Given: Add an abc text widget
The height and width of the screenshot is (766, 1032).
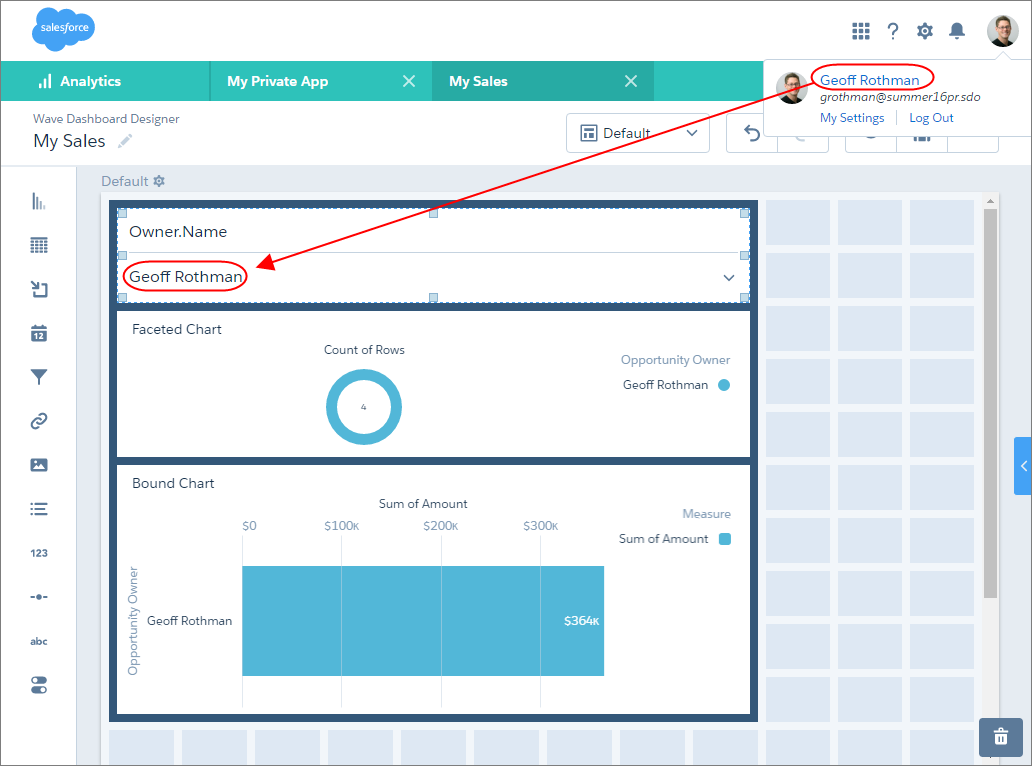Looking at the screenshot, I should pyautogui.click(x=39, y=641).
